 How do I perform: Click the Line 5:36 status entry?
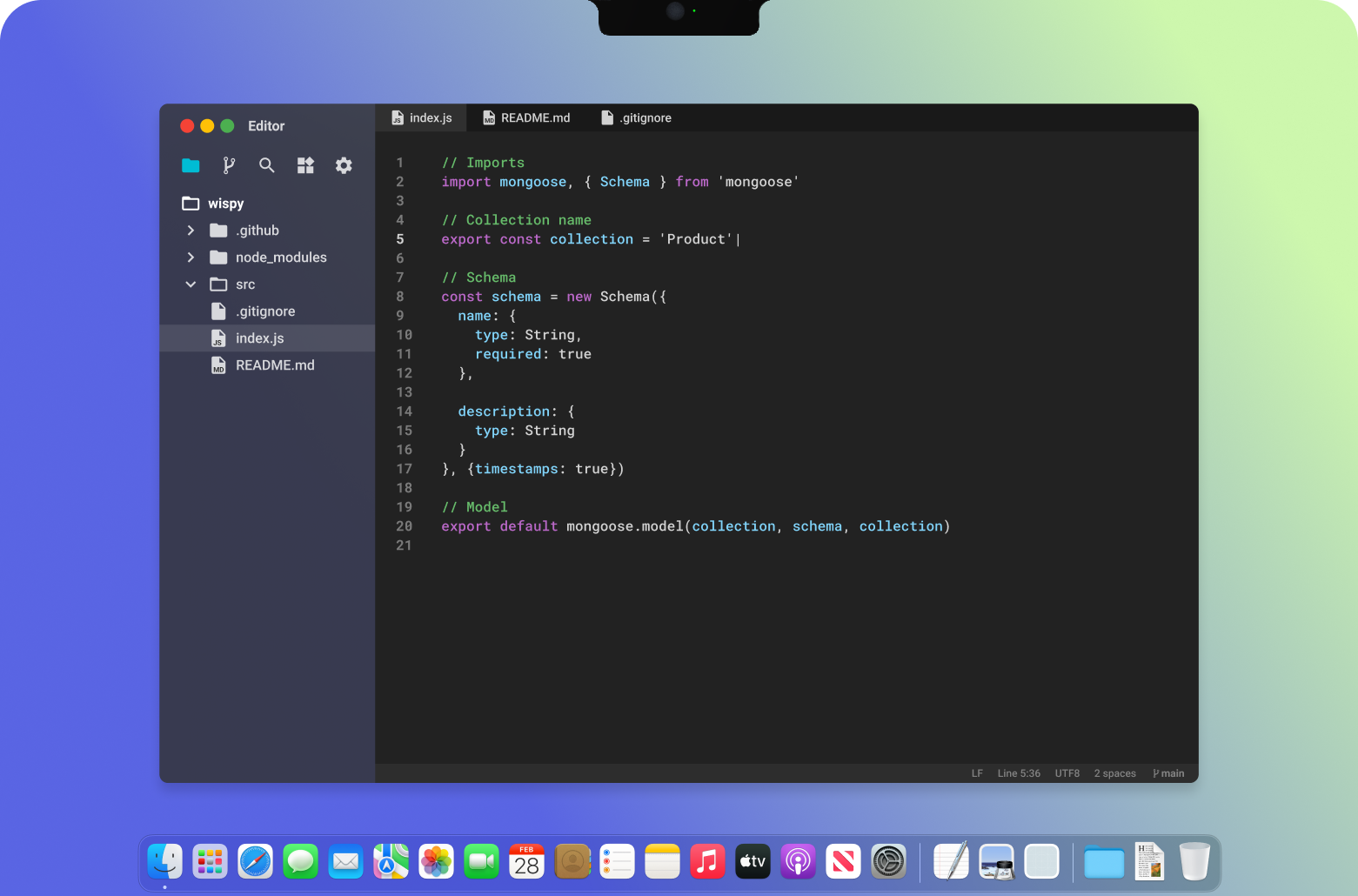[1019, 773]
